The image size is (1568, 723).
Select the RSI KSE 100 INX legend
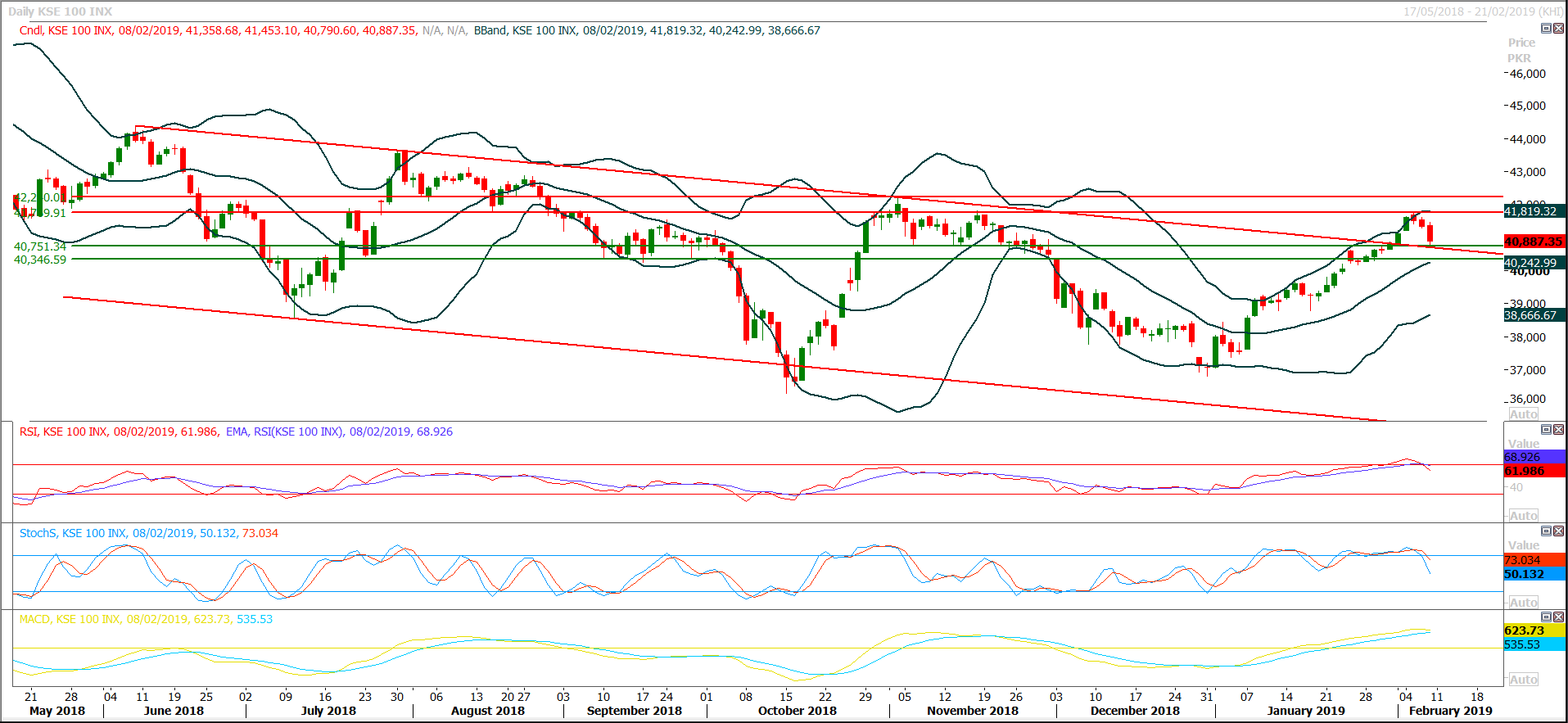(120, 432)
